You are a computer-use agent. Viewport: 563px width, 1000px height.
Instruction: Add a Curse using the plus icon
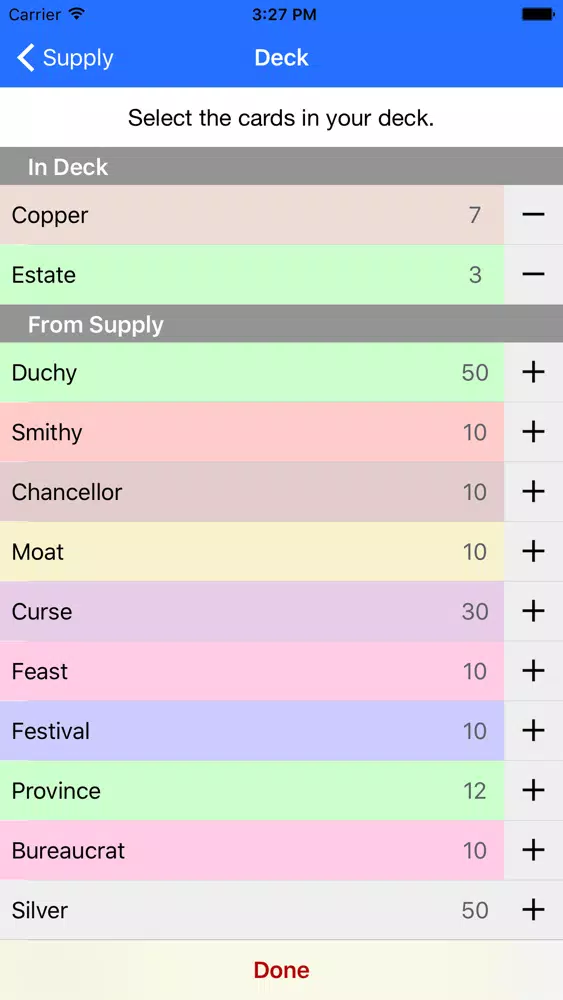[533, 612]
